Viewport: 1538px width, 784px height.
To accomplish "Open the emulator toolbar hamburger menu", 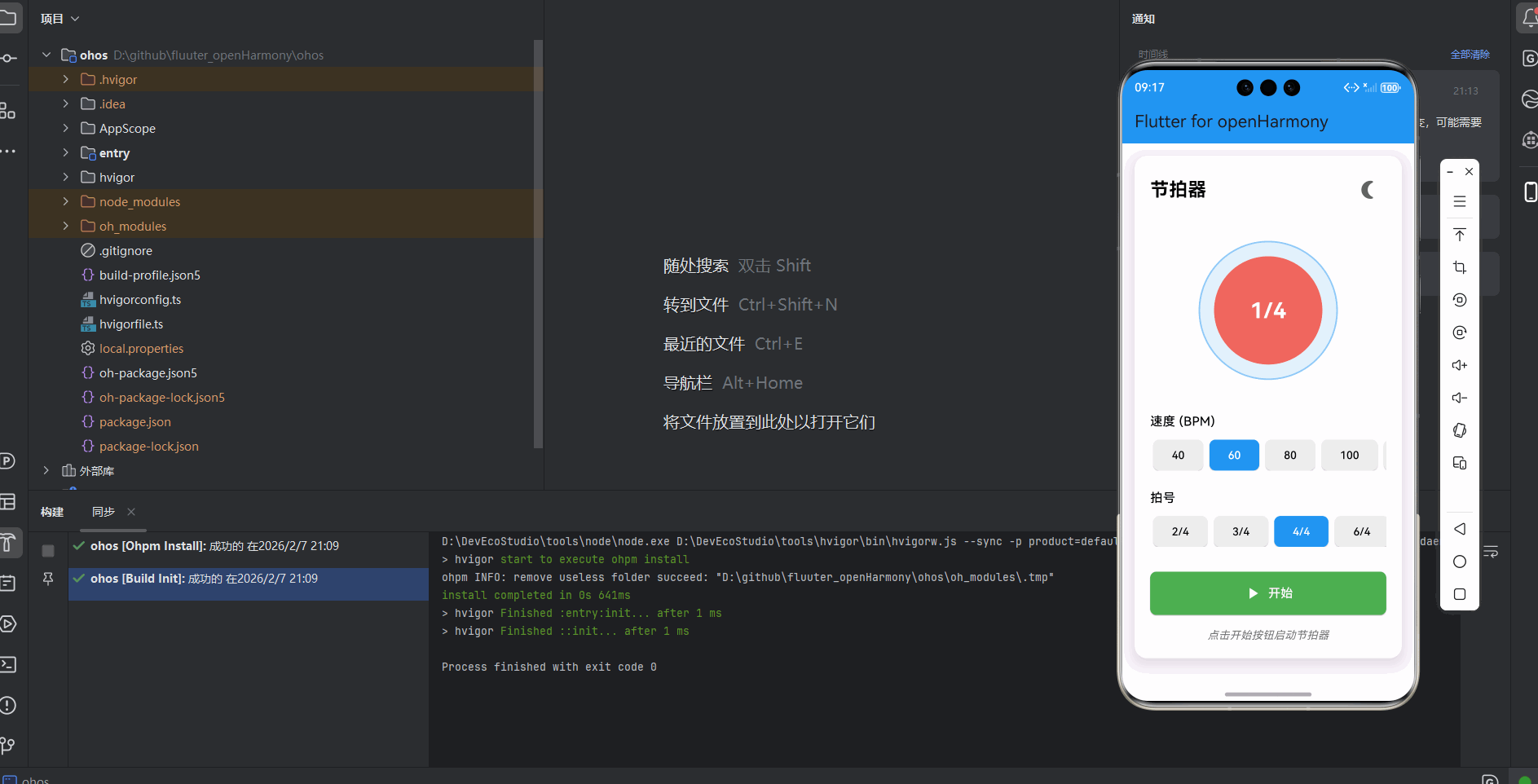I will 1460,201.
